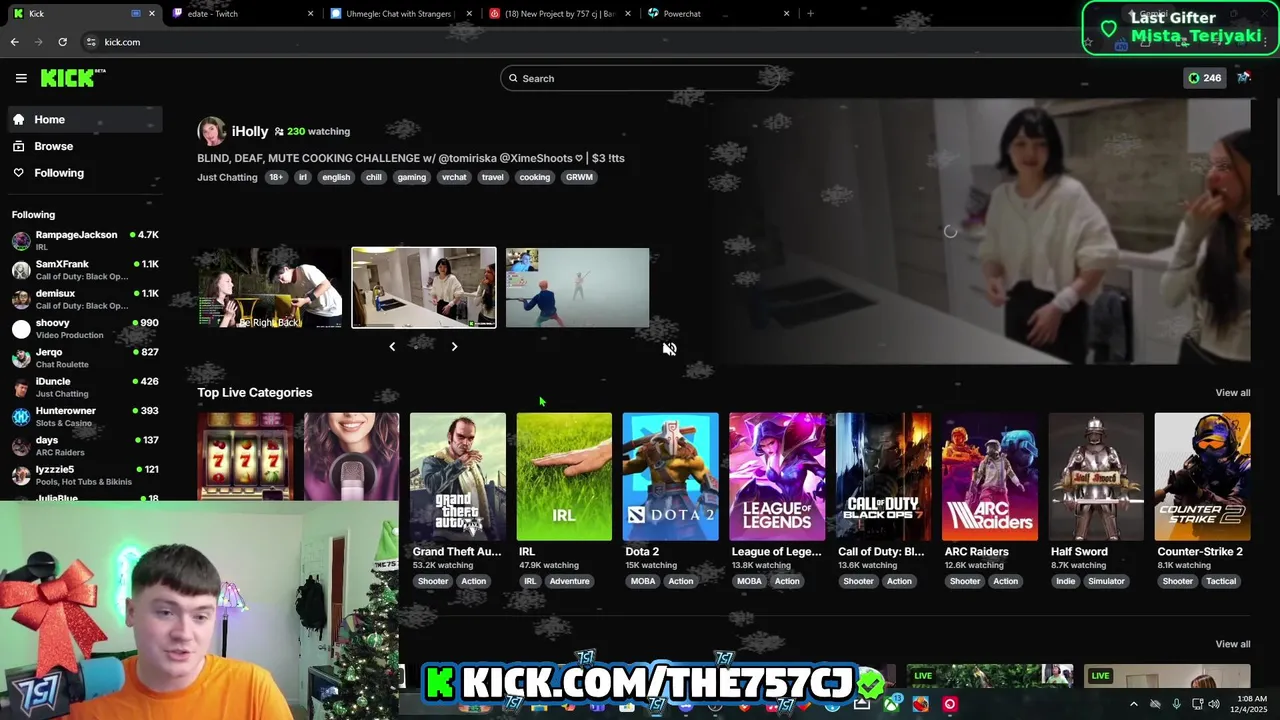
Task: Open the user avatar at the top right
Action: coord(1244,78)
